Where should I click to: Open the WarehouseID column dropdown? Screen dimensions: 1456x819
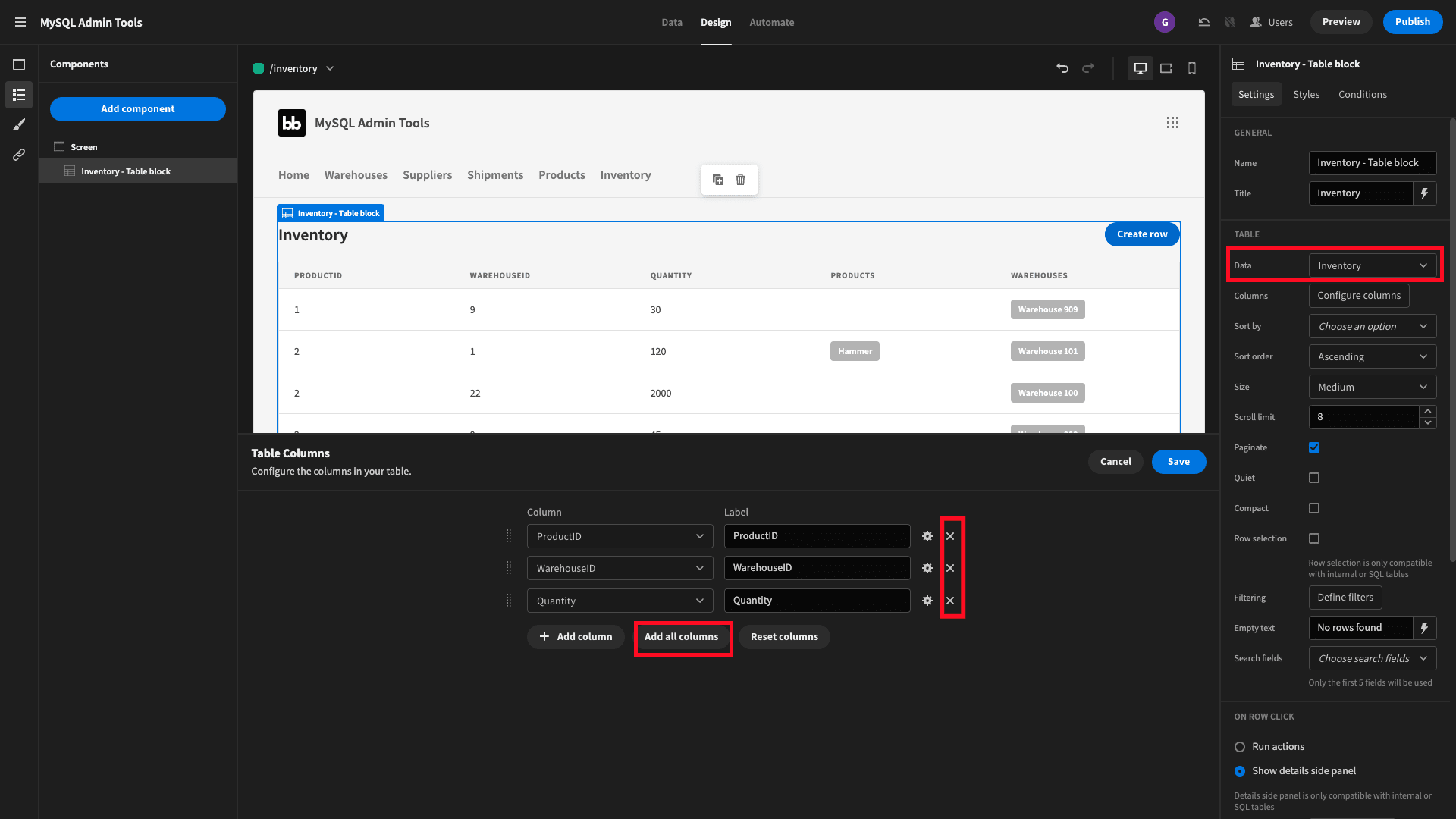pyautogui.click(x=620, y=568)
